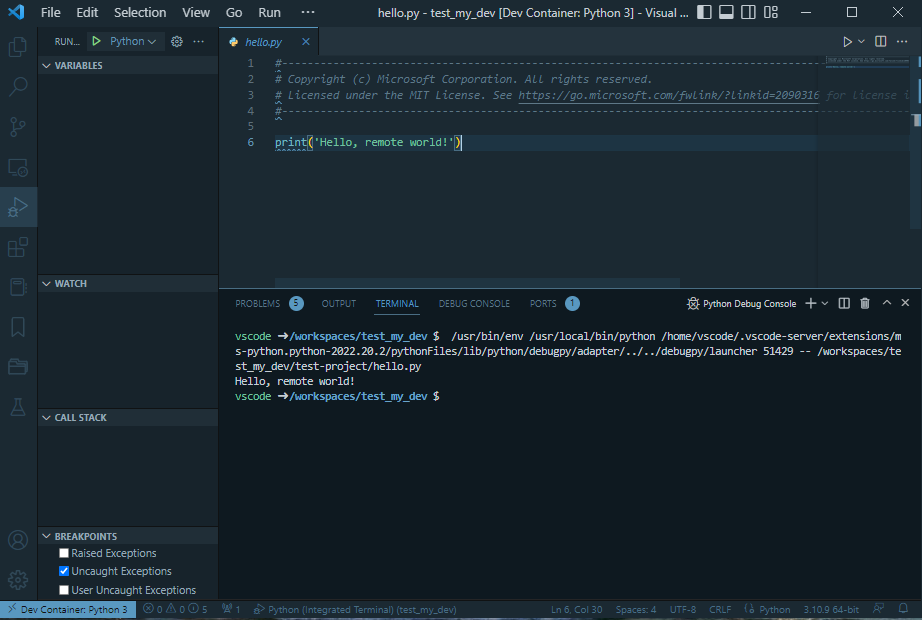Enable User Uncaught Exceptions breakpoint

(x=64, y=590)
